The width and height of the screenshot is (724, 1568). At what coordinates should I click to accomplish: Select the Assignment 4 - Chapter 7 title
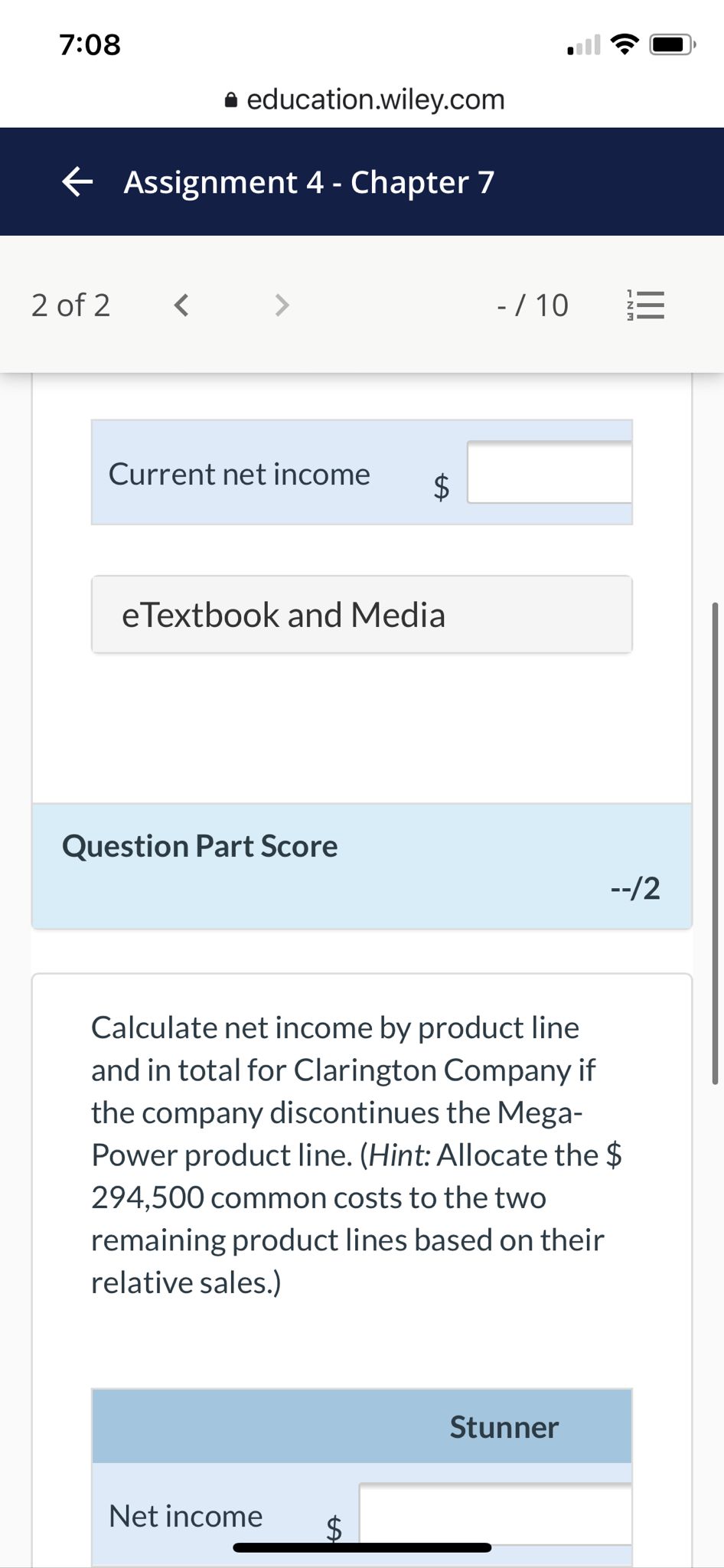tap(309, 182)
